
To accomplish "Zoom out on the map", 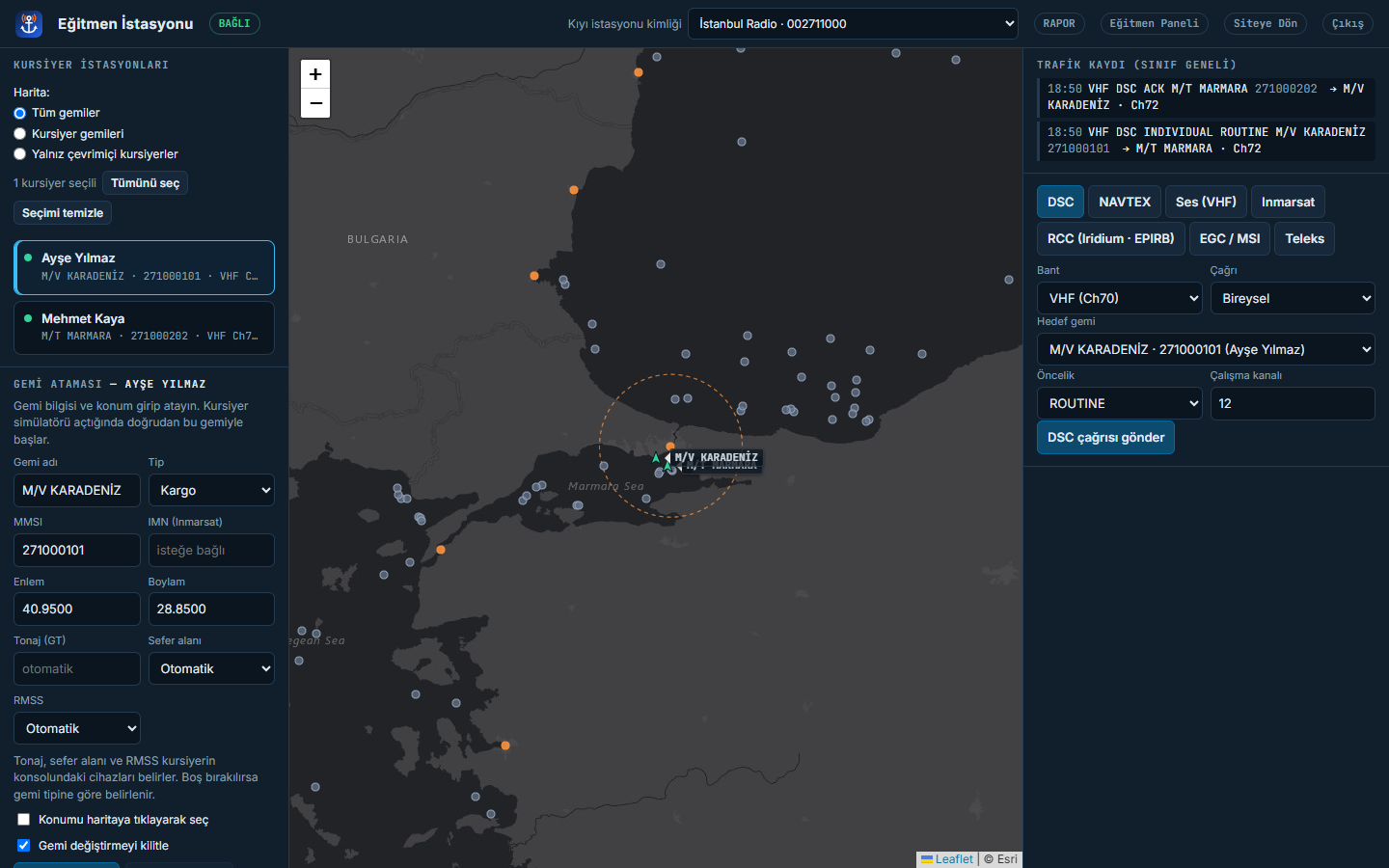I will pos(315,103).
